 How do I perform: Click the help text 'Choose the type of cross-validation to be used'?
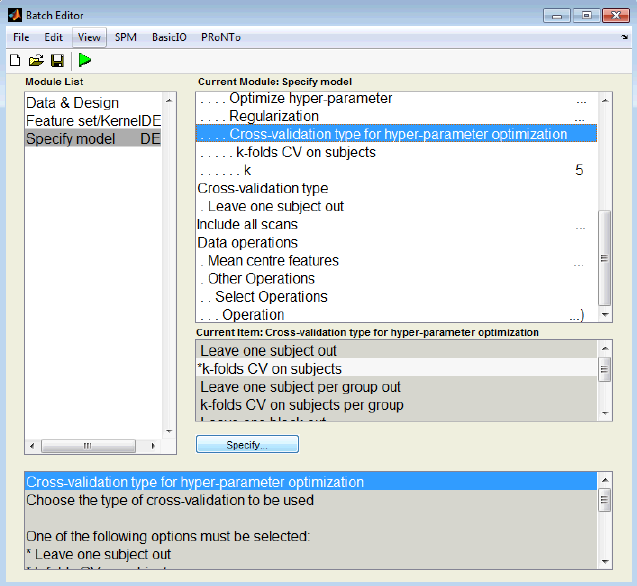(170, 500)
